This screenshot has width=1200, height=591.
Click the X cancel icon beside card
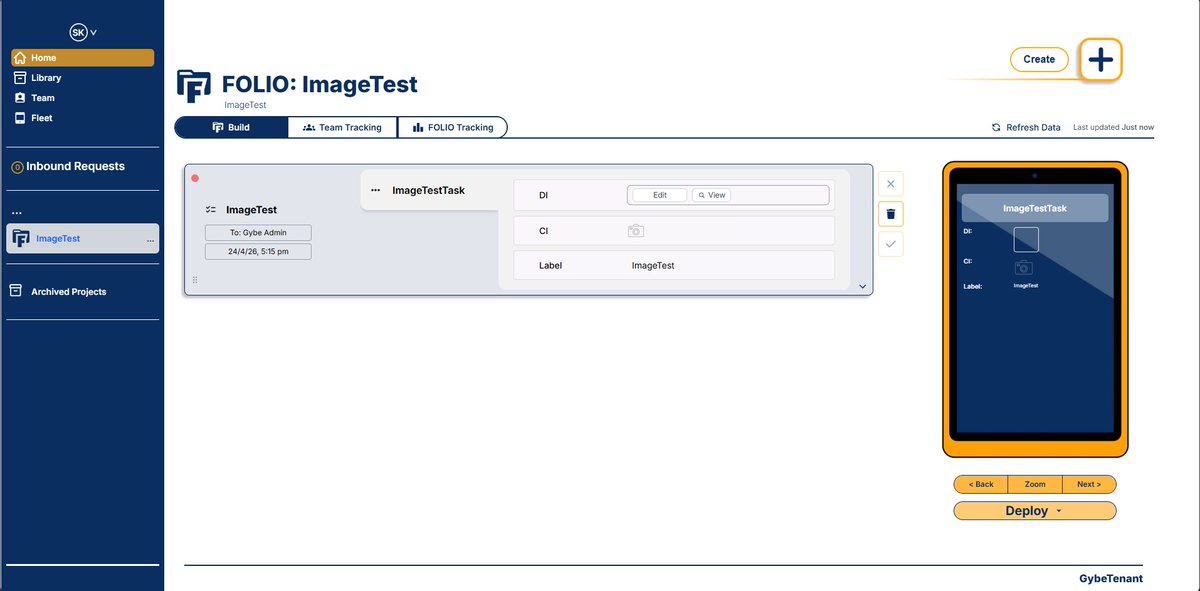tap(891, 183)
